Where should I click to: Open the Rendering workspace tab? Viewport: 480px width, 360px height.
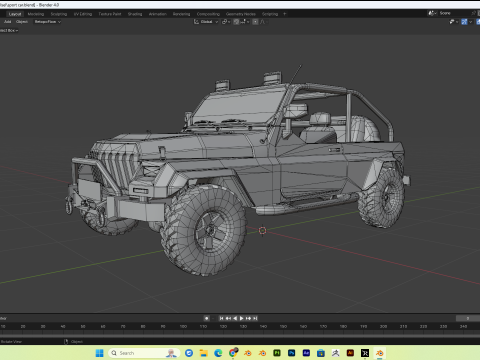coord(181,14)
